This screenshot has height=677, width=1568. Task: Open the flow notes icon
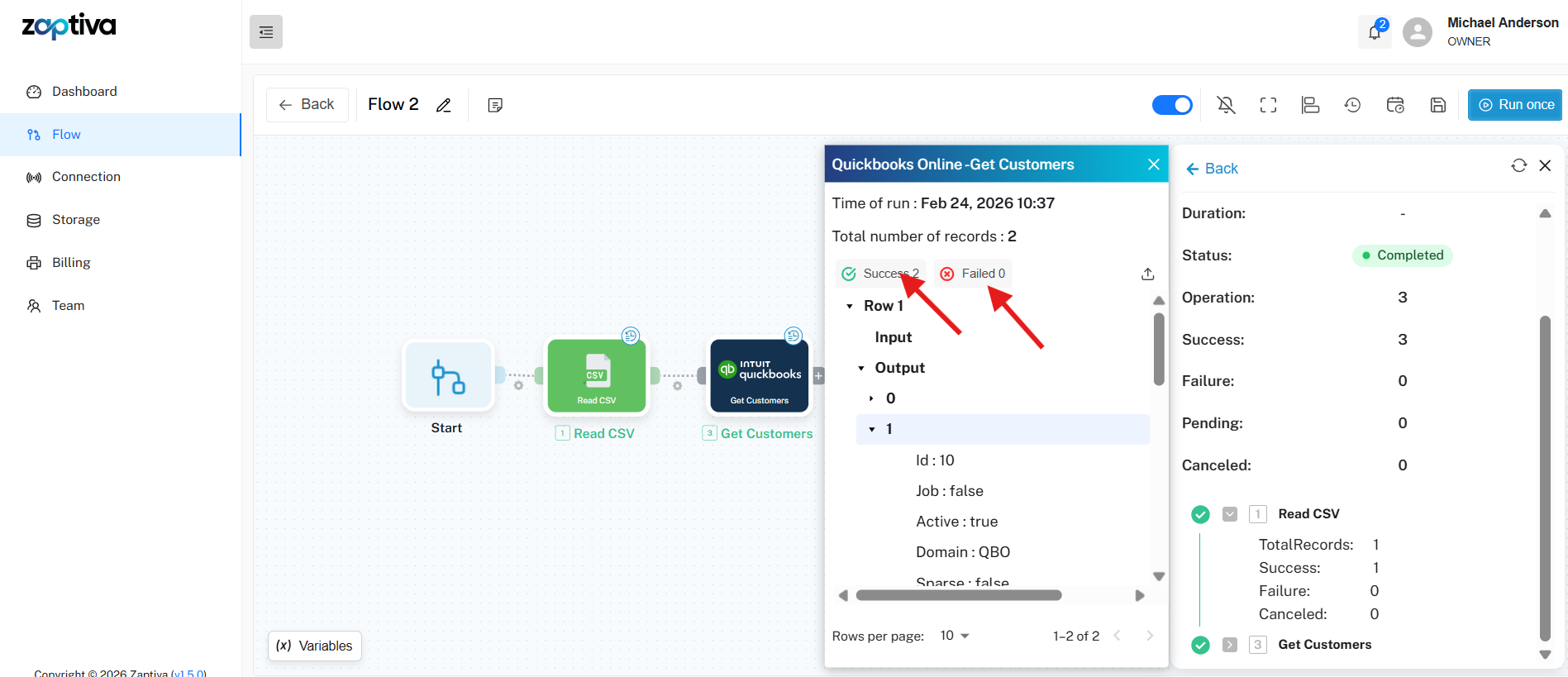click(495, 105)
